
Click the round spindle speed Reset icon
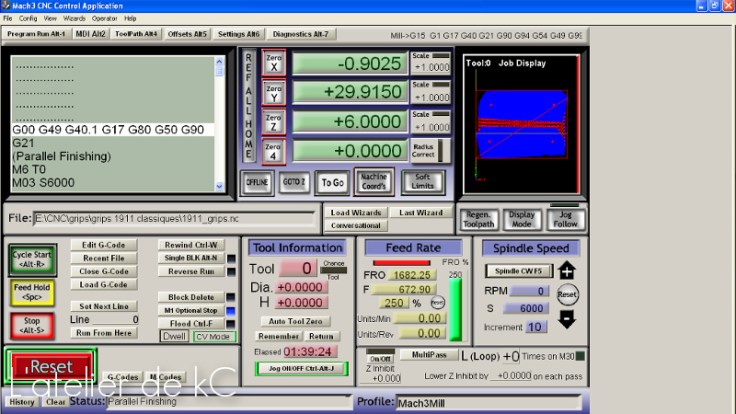pyautogui.click(x=567, y=295)
